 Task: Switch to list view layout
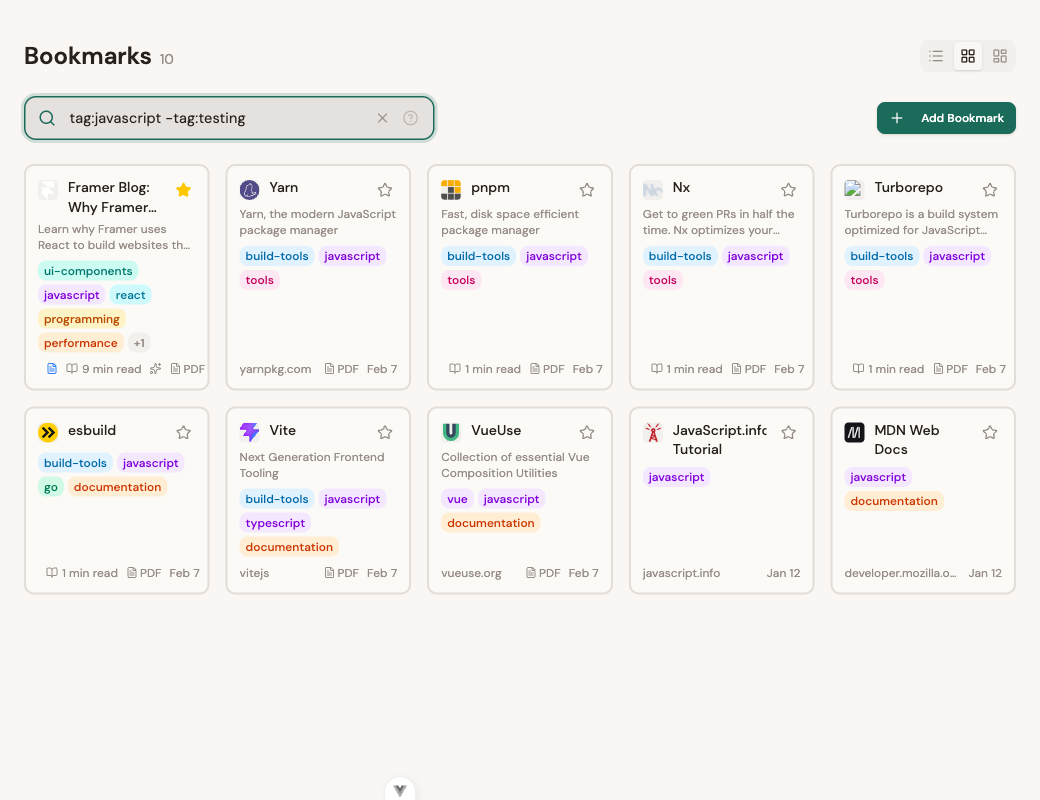(x=936, y=56)
